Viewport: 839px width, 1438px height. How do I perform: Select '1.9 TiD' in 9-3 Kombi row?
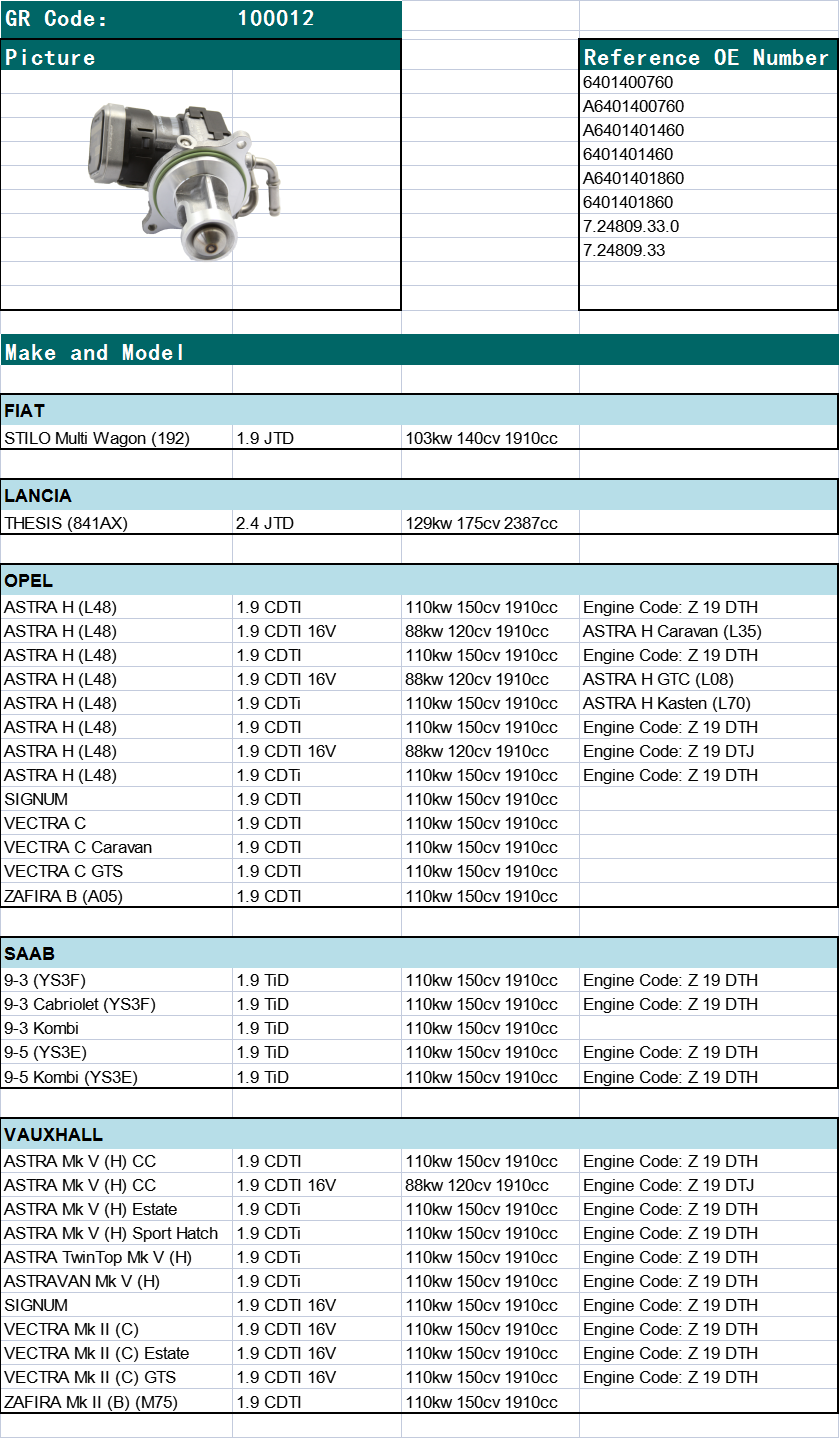point(263,1028)
